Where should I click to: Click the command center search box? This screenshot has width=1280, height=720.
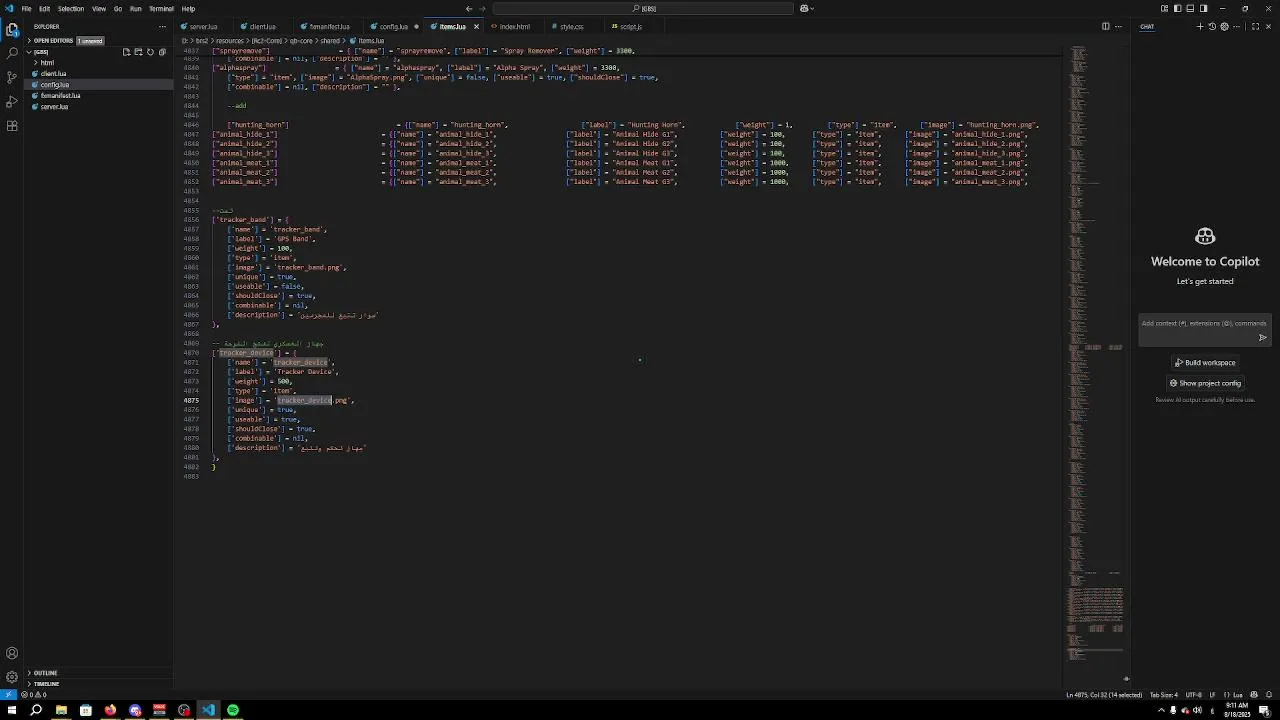[x=645, y=8]
